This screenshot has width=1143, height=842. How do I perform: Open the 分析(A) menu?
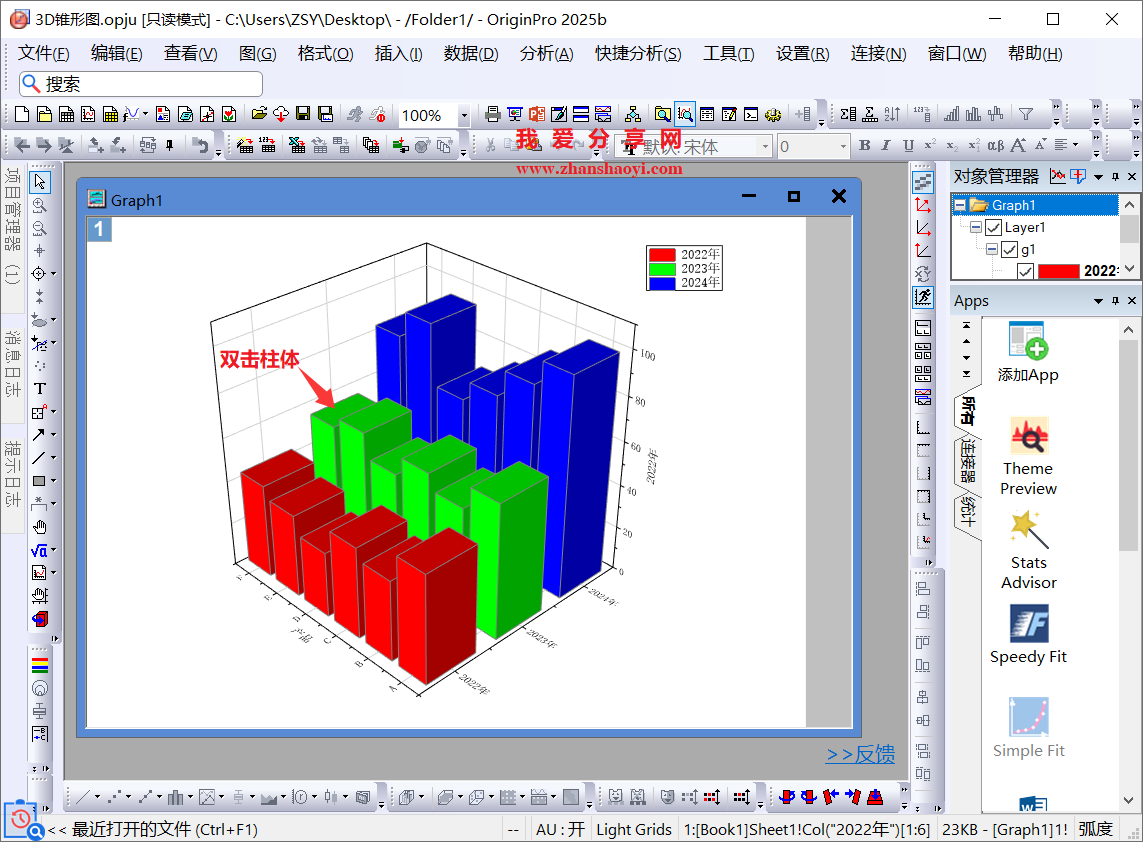click(546, 54)
